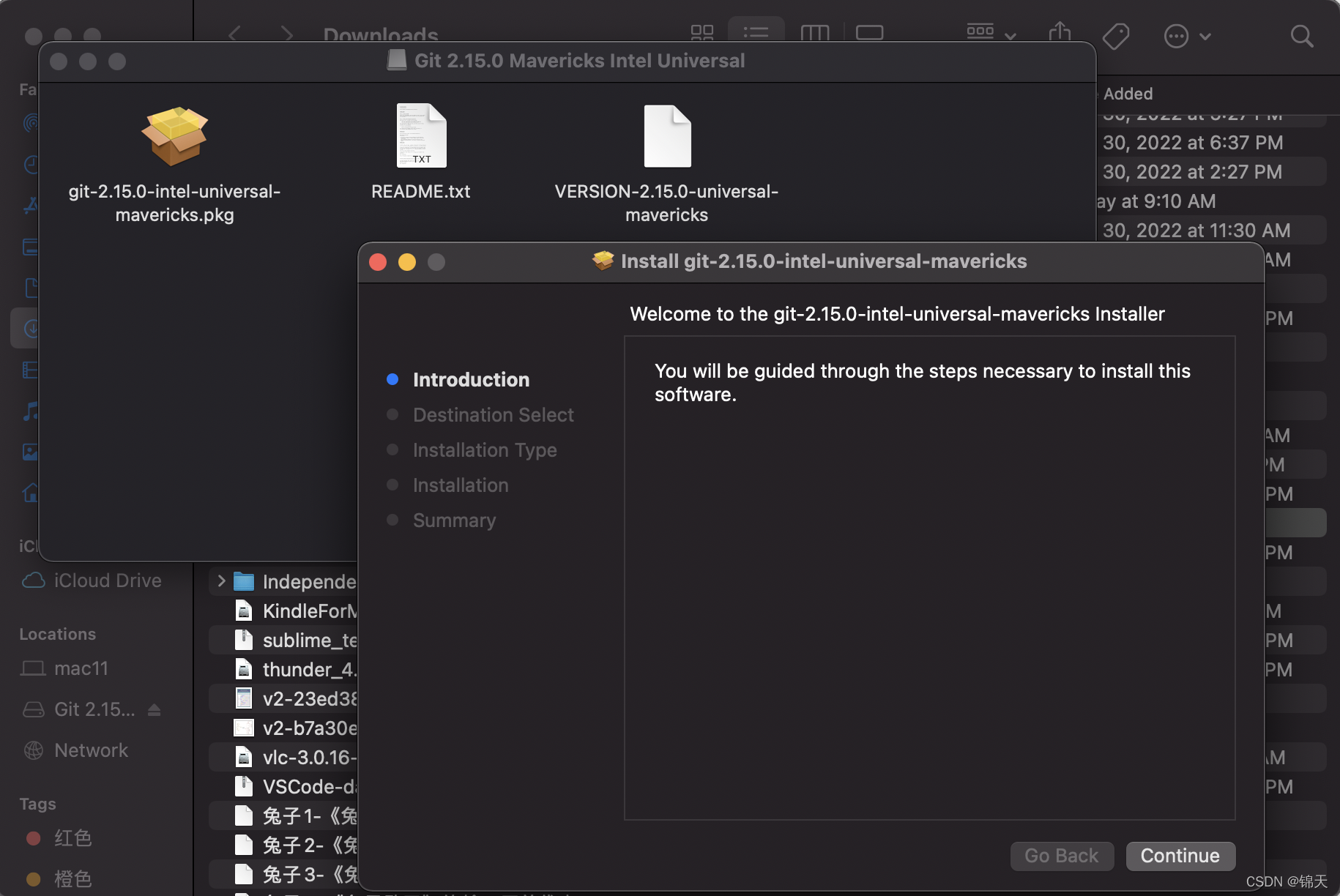This screenshot has height=896, width=1340.
Task: Select the 兔子3- document row
Action: (284, 875)
